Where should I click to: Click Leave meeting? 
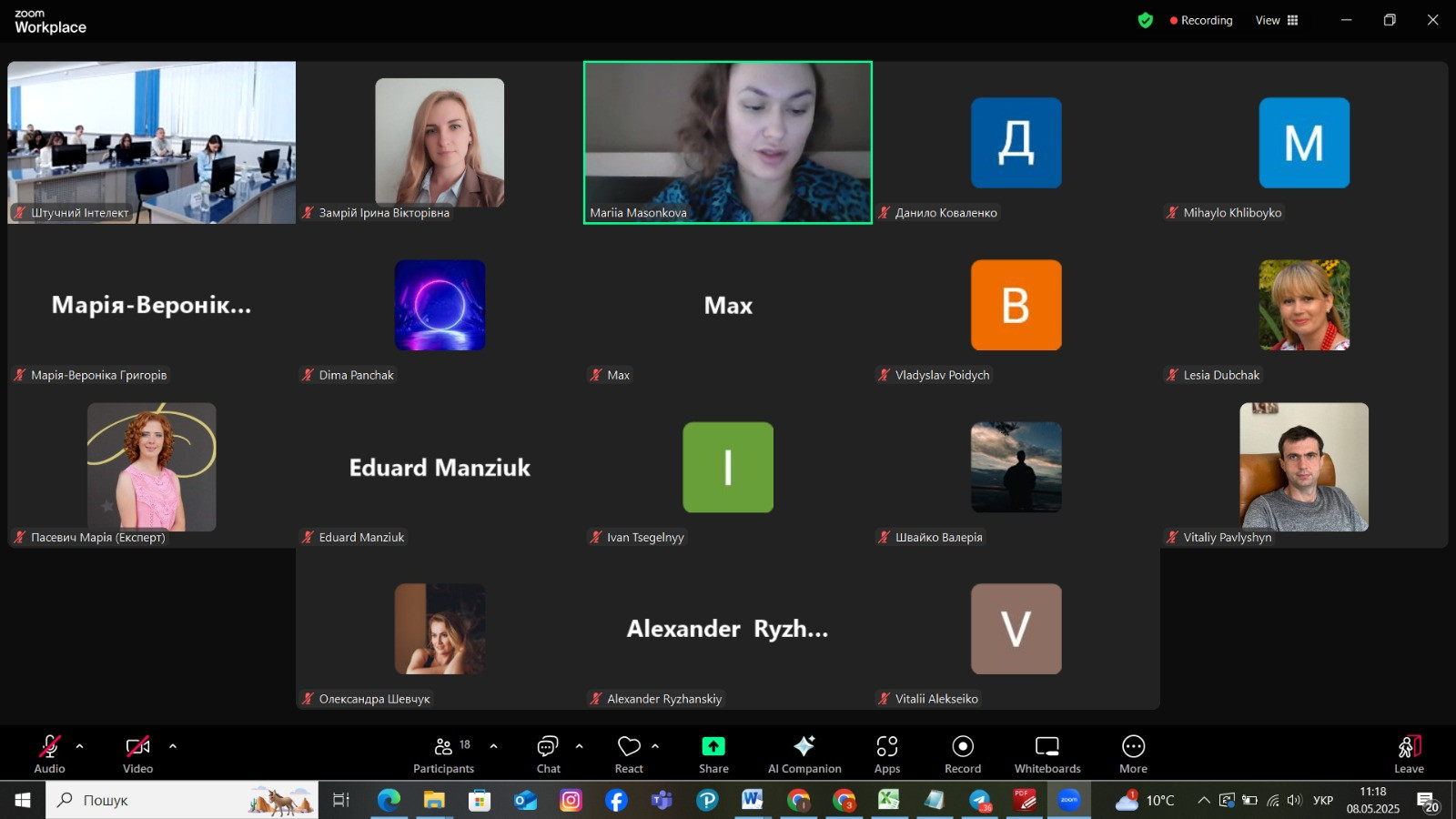click(x=1409, y=753)
